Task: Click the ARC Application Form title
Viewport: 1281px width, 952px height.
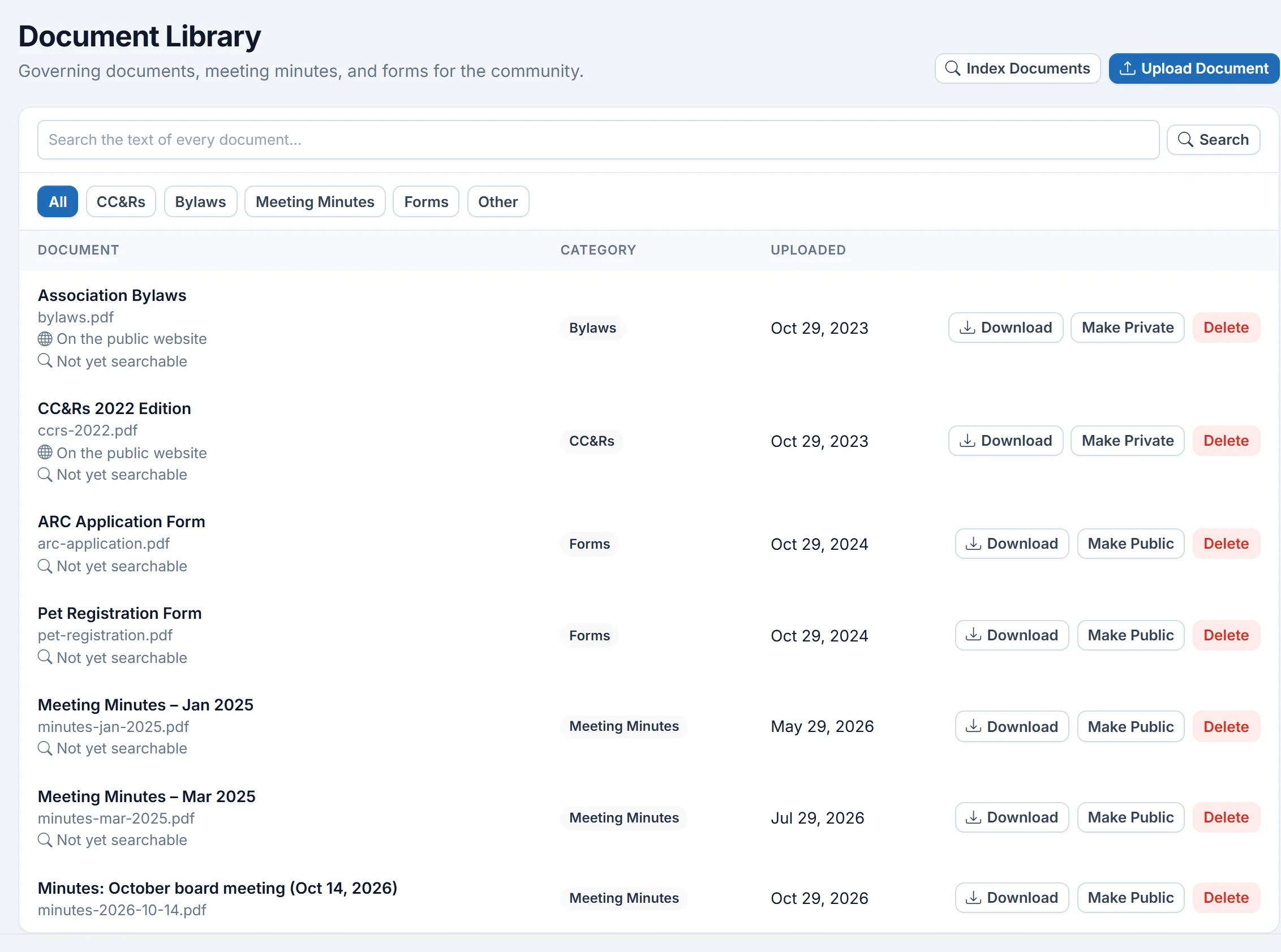Action: coord(121,522)
